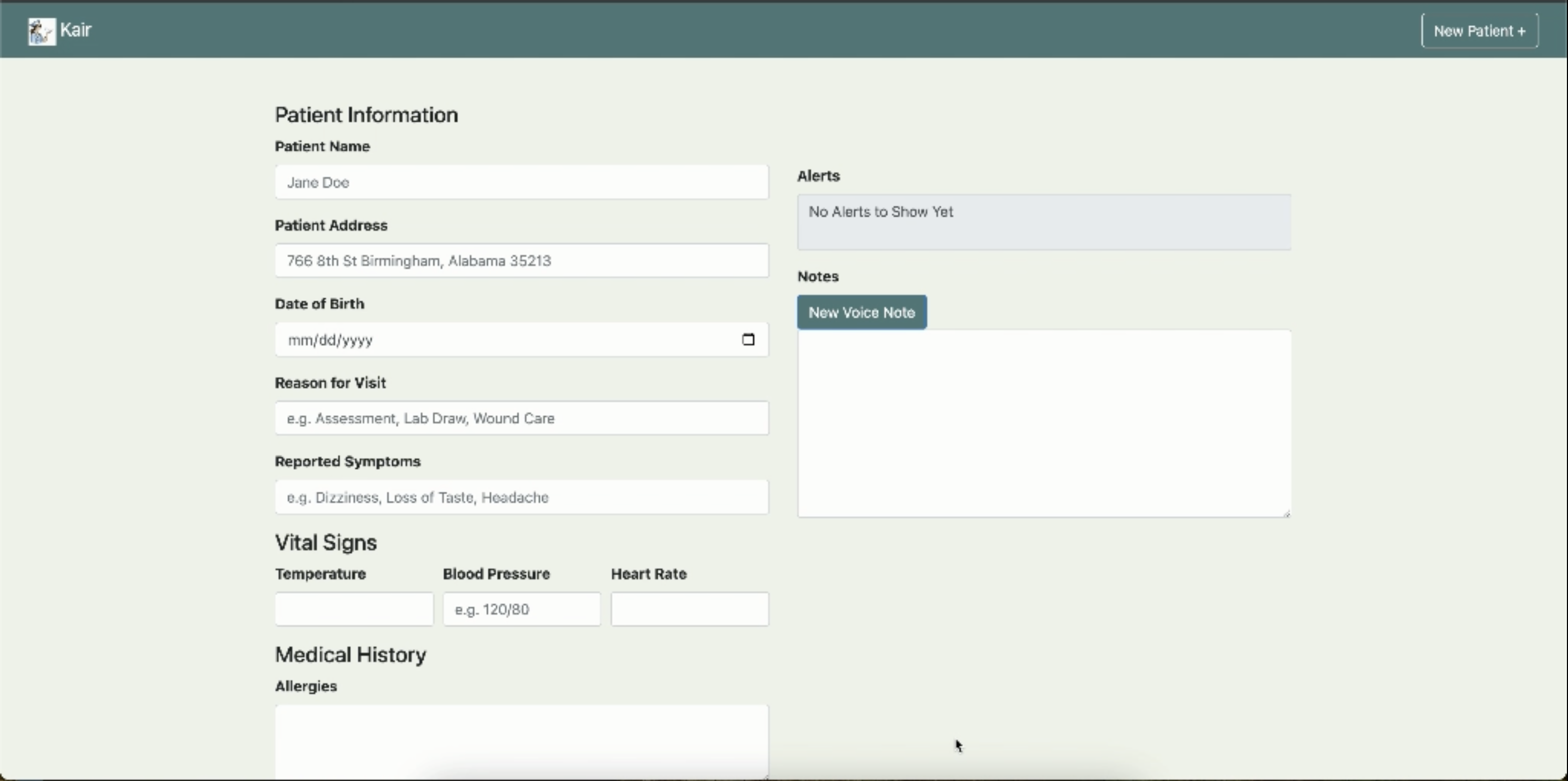Click the Vital Signs heading
Image resolution: width=1568 pixels, height=781 pixels.
326,542
